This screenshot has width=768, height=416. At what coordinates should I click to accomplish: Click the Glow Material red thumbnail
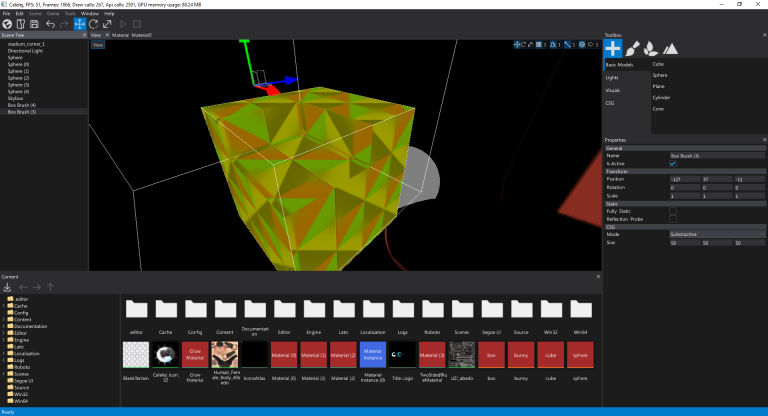coord(195,353)
